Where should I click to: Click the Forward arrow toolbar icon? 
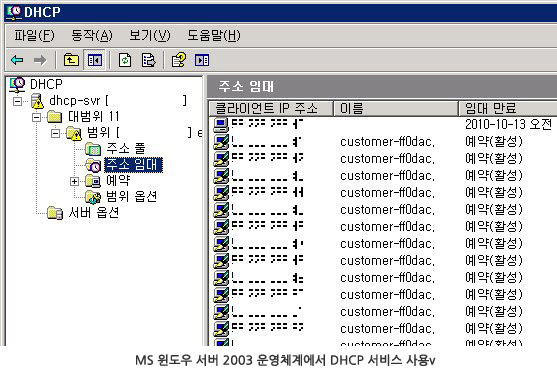(40, 60)
